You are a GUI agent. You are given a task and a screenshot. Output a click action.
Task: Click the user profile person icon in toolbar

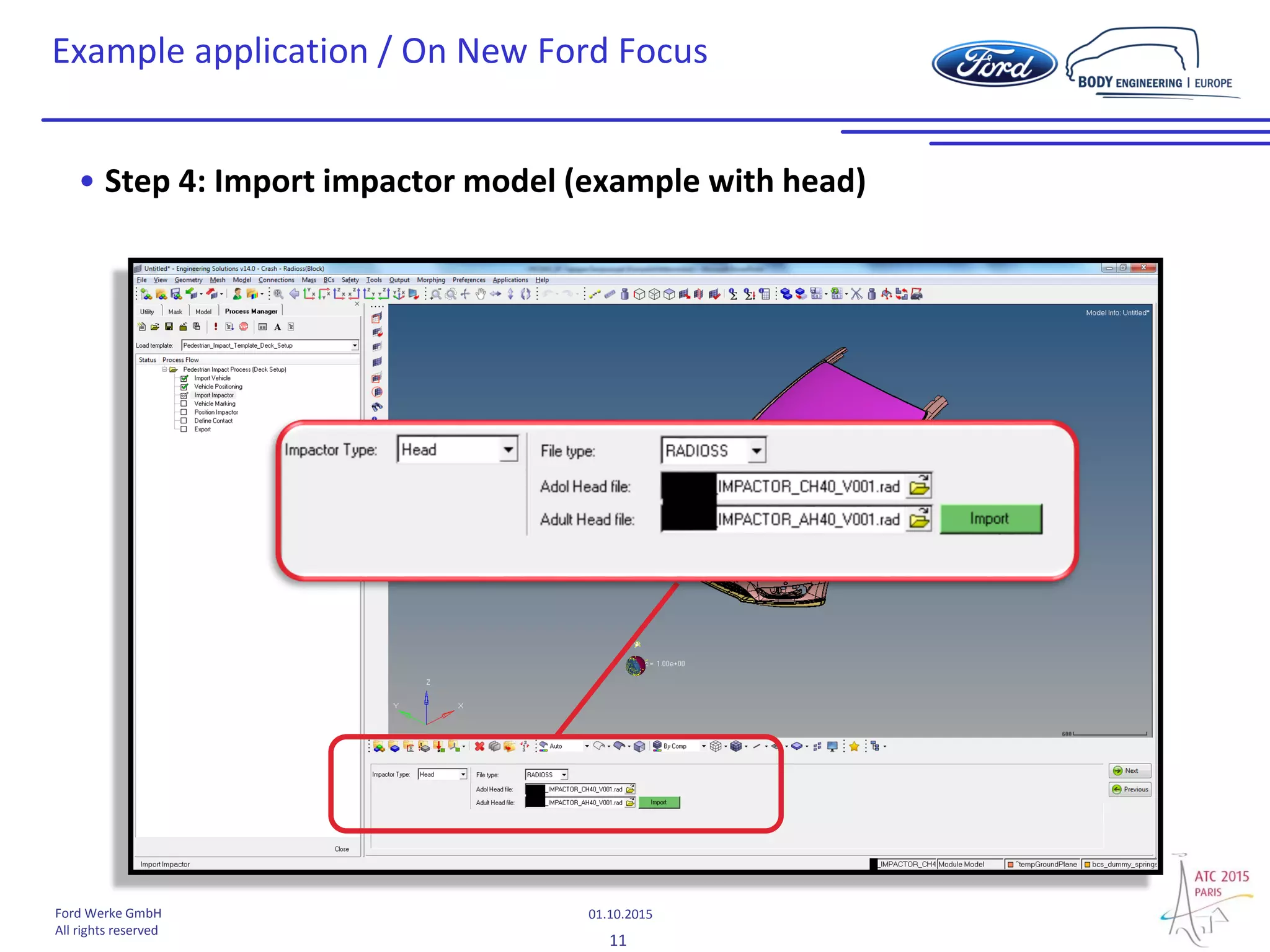pos(238,294)
